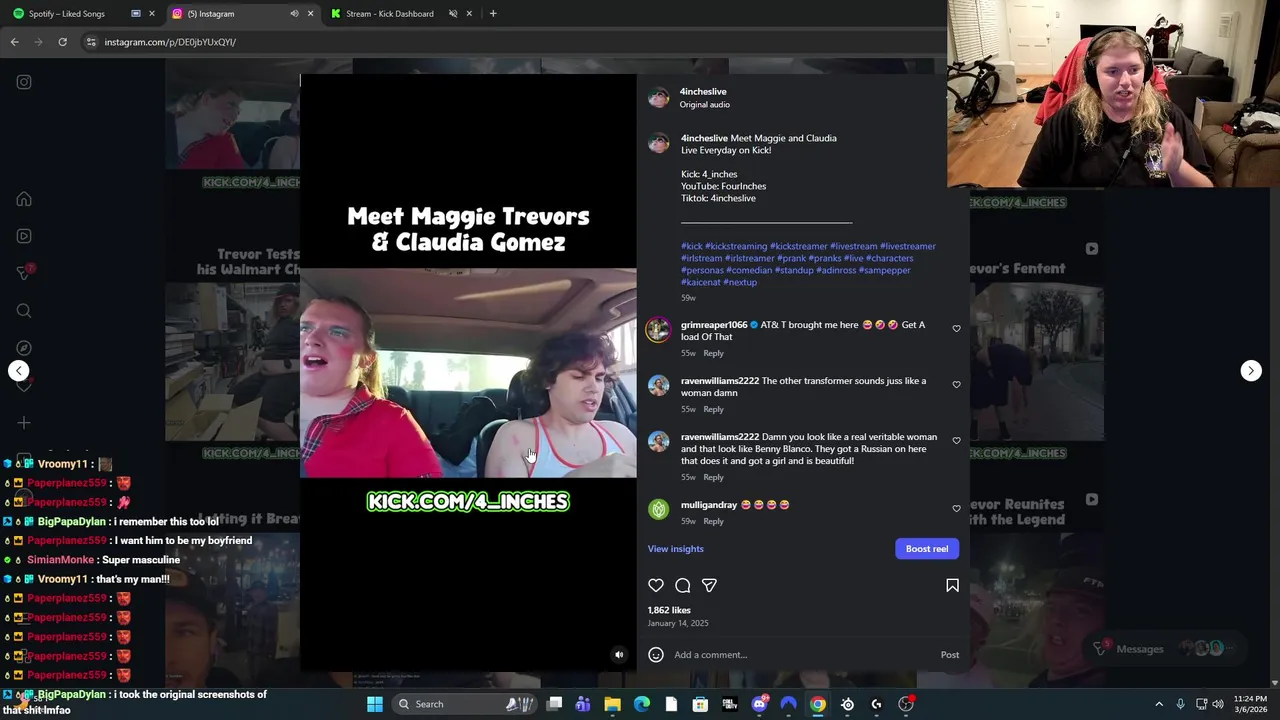View the 1,862 likes list

point(669,610)
